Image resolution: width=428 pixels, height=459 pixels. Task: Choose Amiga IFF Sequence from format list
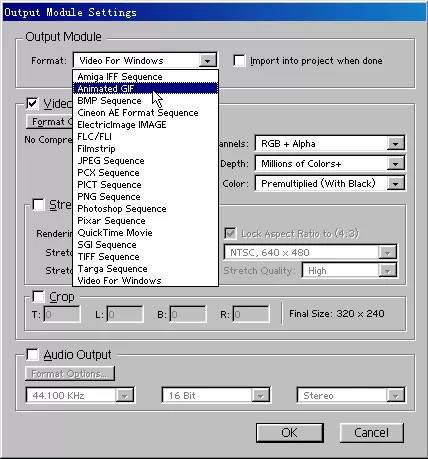[x=145, y=77]
